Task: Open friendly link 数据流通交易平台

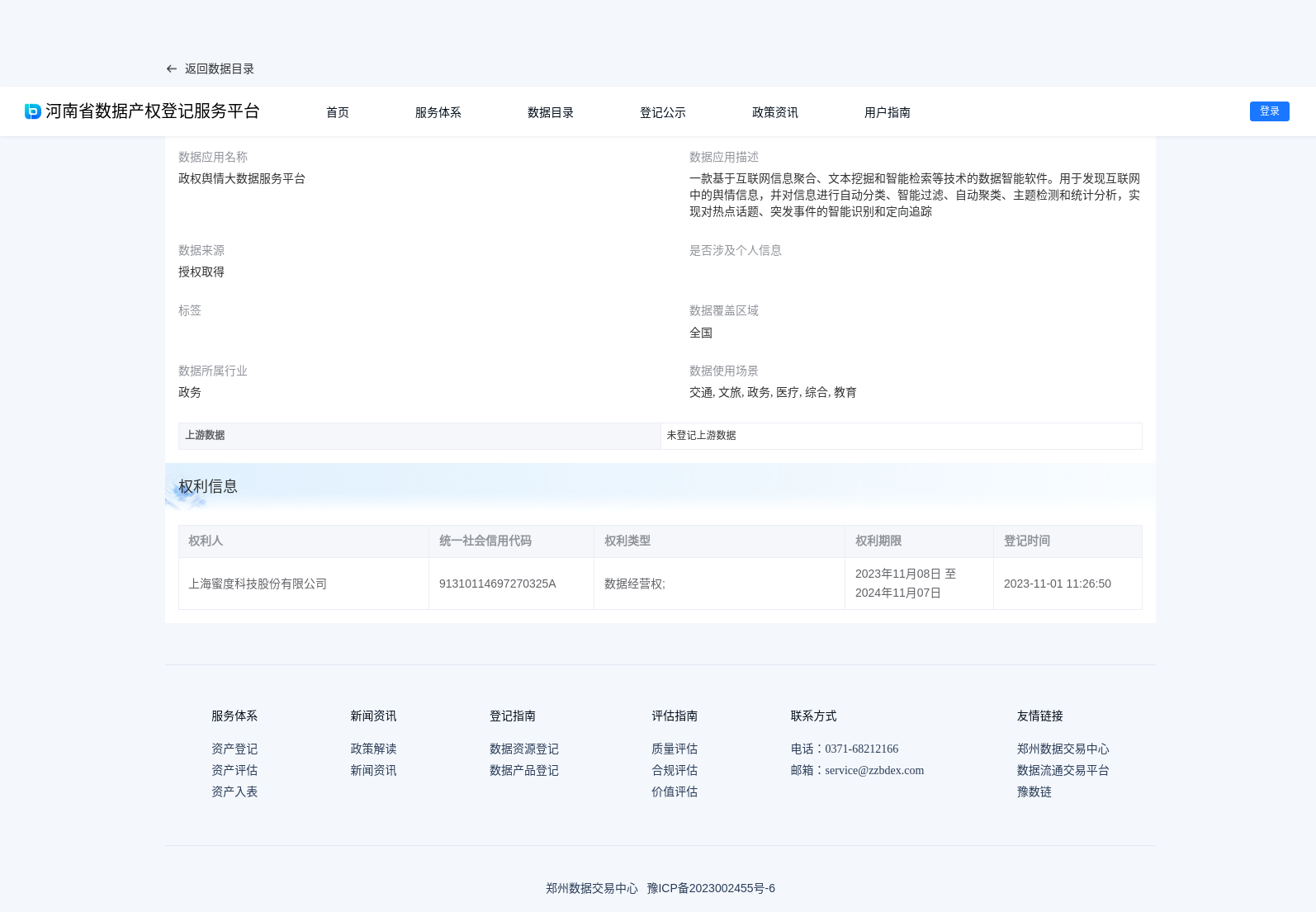Action: 1063,770
